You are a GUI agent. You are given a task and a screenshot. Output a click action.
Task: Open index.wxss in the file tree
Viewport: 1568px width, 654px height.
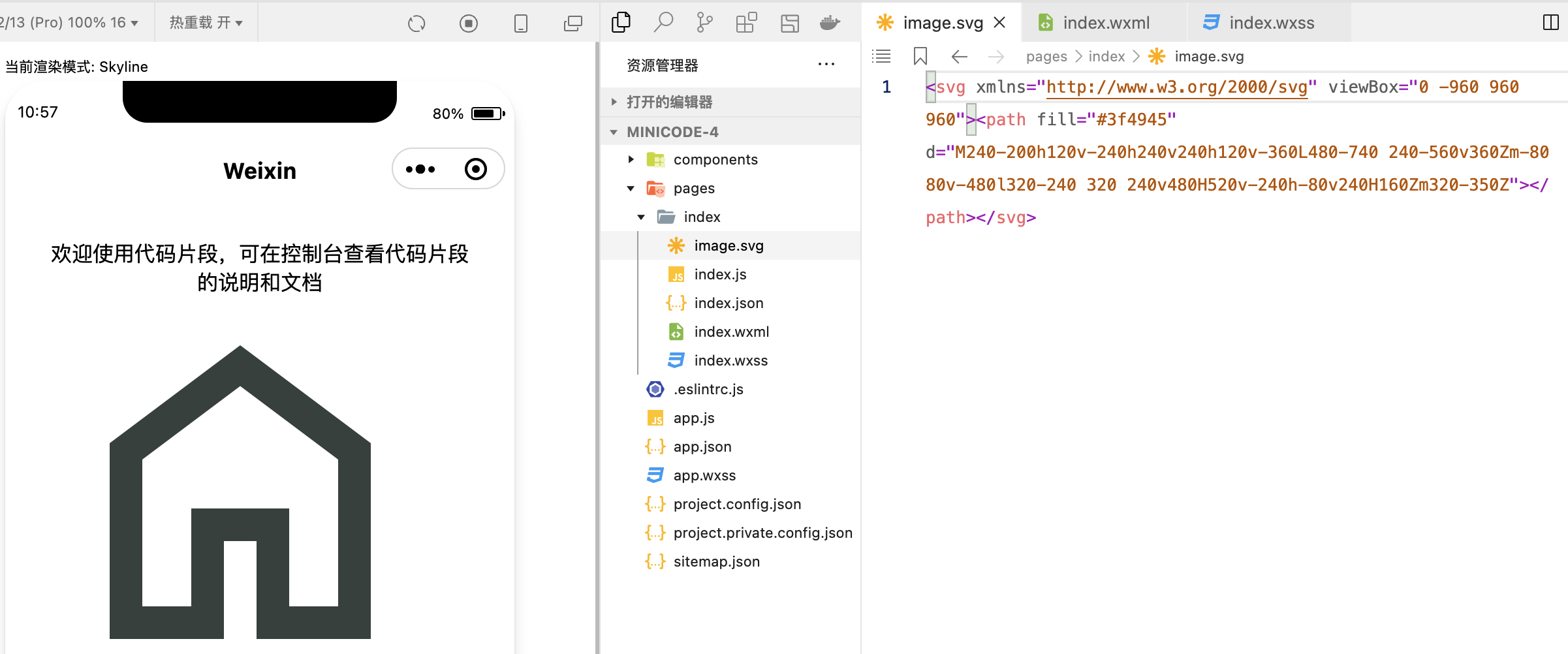(730, 360)
